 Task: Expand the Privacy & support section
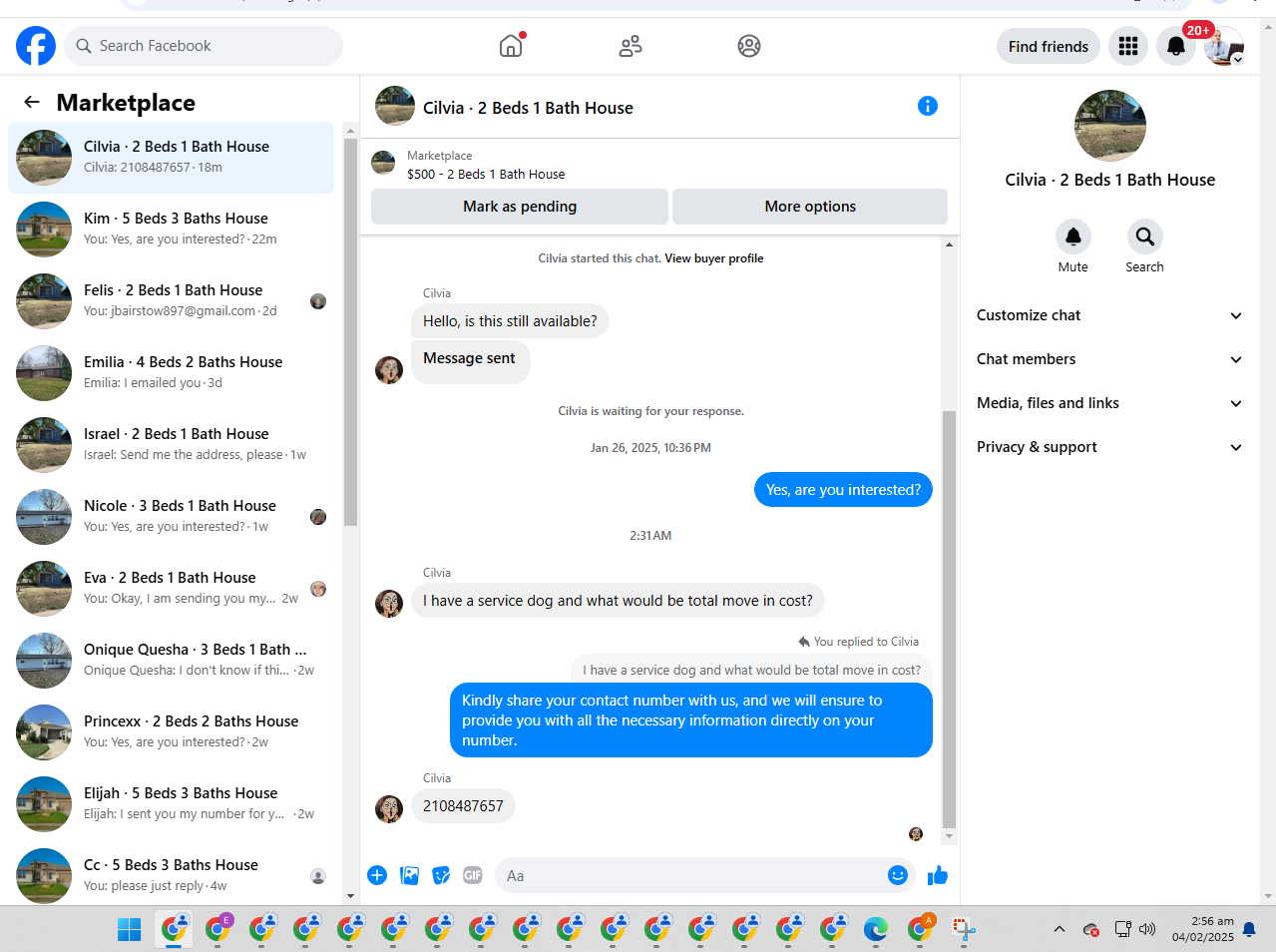tap(1110, 447)
